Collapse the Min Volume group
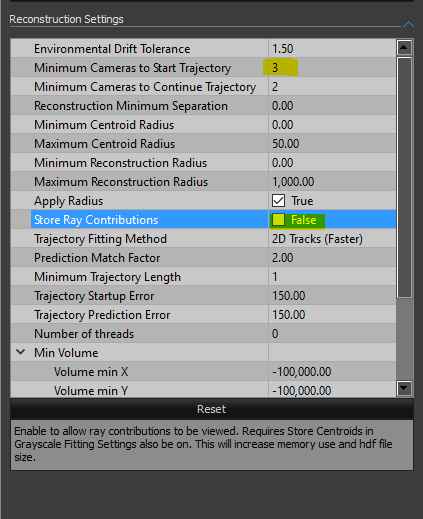The image size is (423, 519). coord(21,352)
